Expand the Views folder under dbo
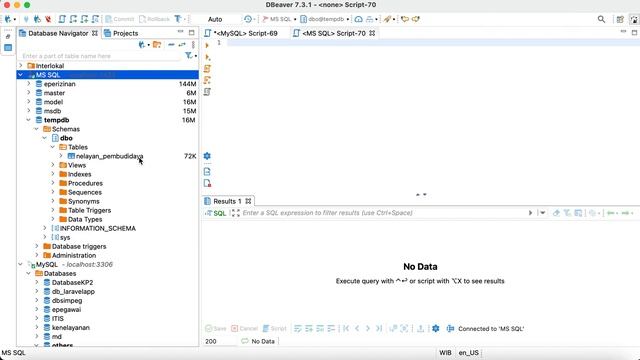Screen dimensions: 640x360 [x=53, y=165]
